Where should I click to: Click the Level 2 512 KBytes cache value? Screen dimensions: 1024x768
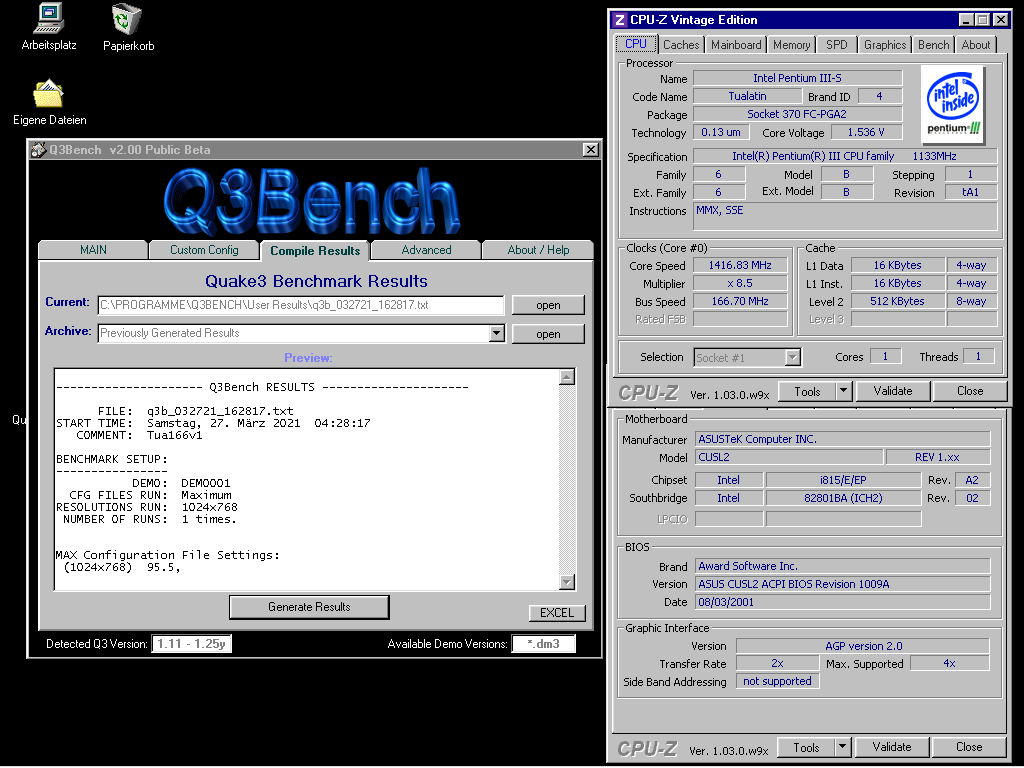pyautogui.click(x=897, y=301)
